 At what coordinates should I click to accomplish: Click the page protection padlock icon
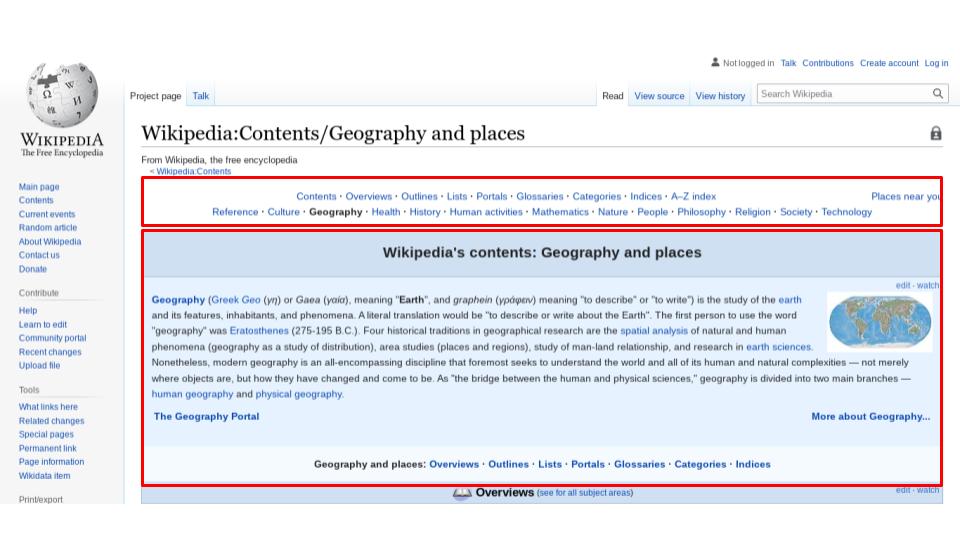pos(936,133)
